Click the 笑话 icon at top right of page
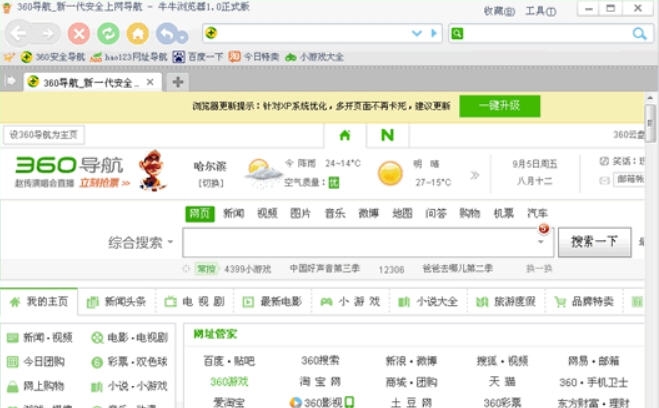The height and width of the screenshot is (408, 659). pyautogui.click(x=604, y=161)
